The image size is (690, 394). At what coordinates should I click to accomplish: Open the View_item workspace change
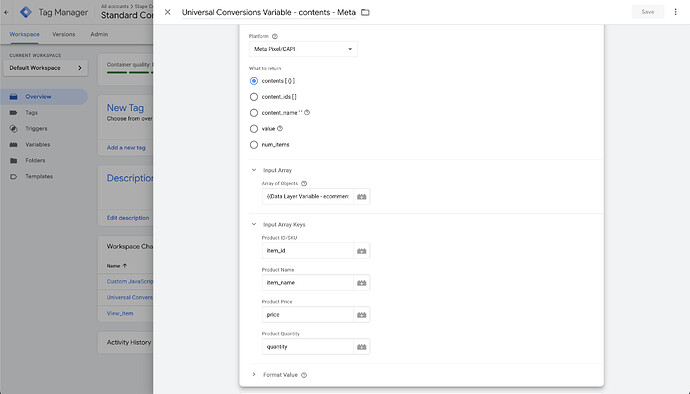click(x=120, y=313)
